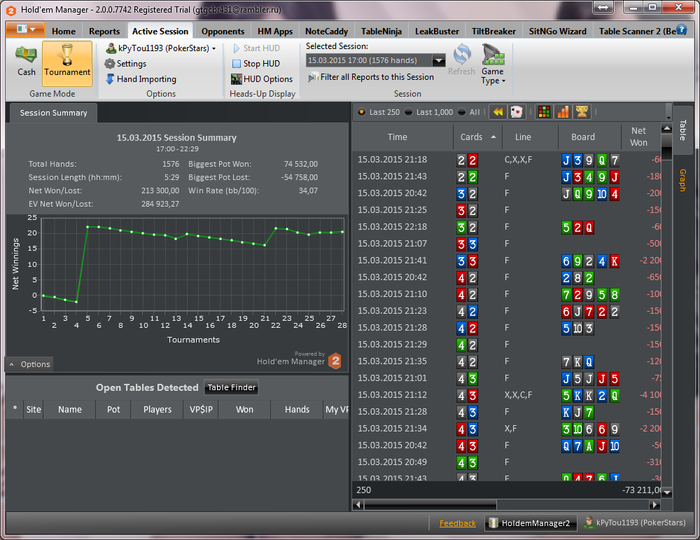700x540 pixels.
Task: Click the Hold'em Manager application menu button
Action: coord(25,29)
